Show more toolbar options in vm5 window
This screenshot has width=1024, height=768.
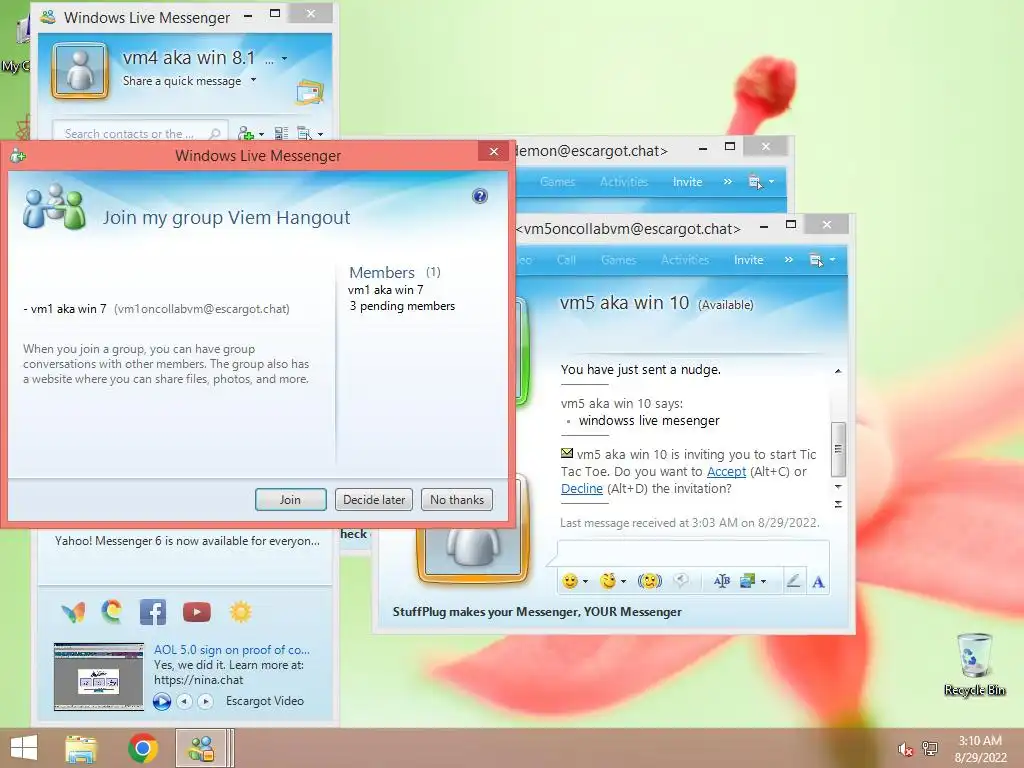click(x=789, y=260)
